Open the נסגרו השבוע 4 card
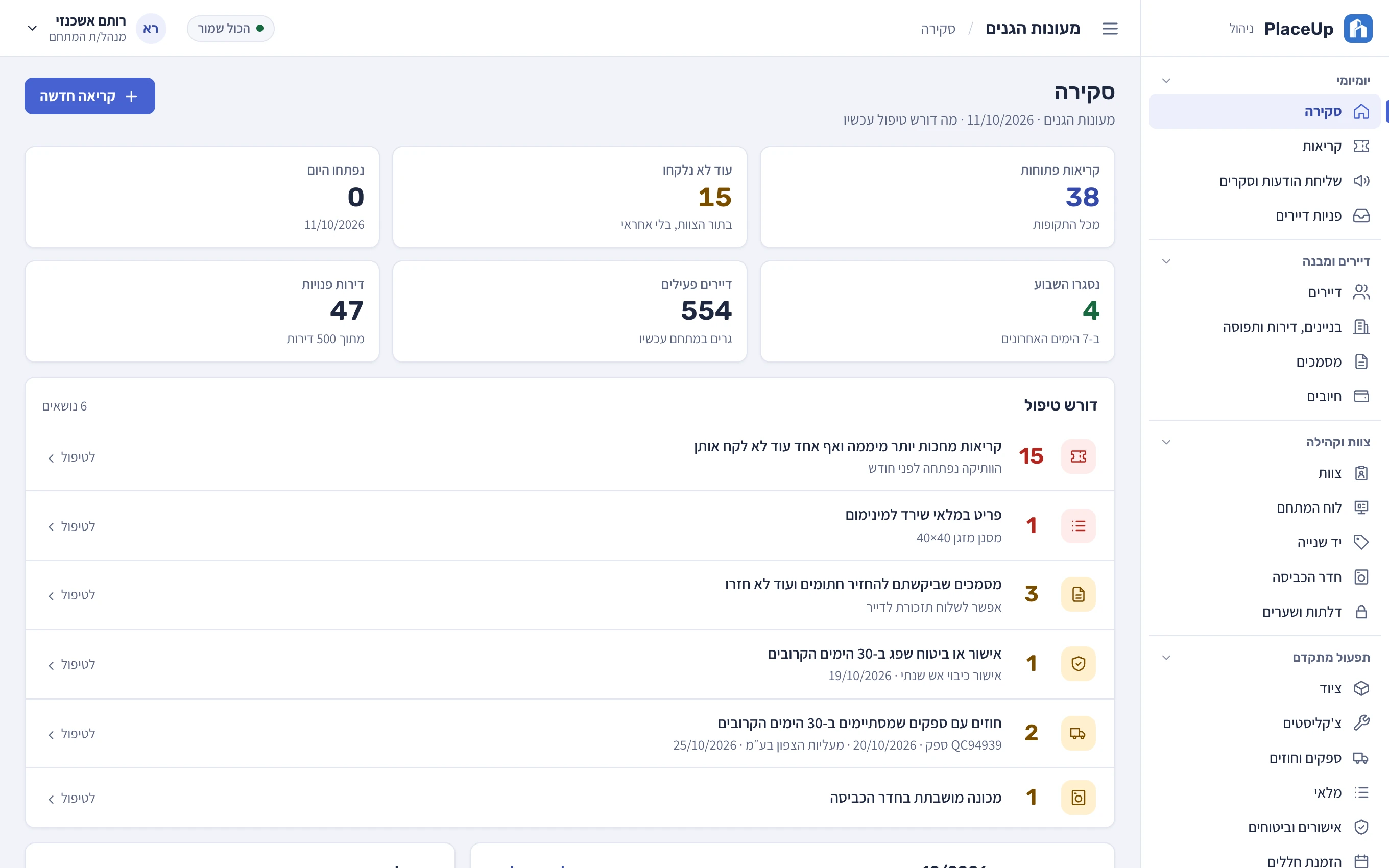Image resolution: width=1389 pixels, height=868 pixels. (937, 311)
